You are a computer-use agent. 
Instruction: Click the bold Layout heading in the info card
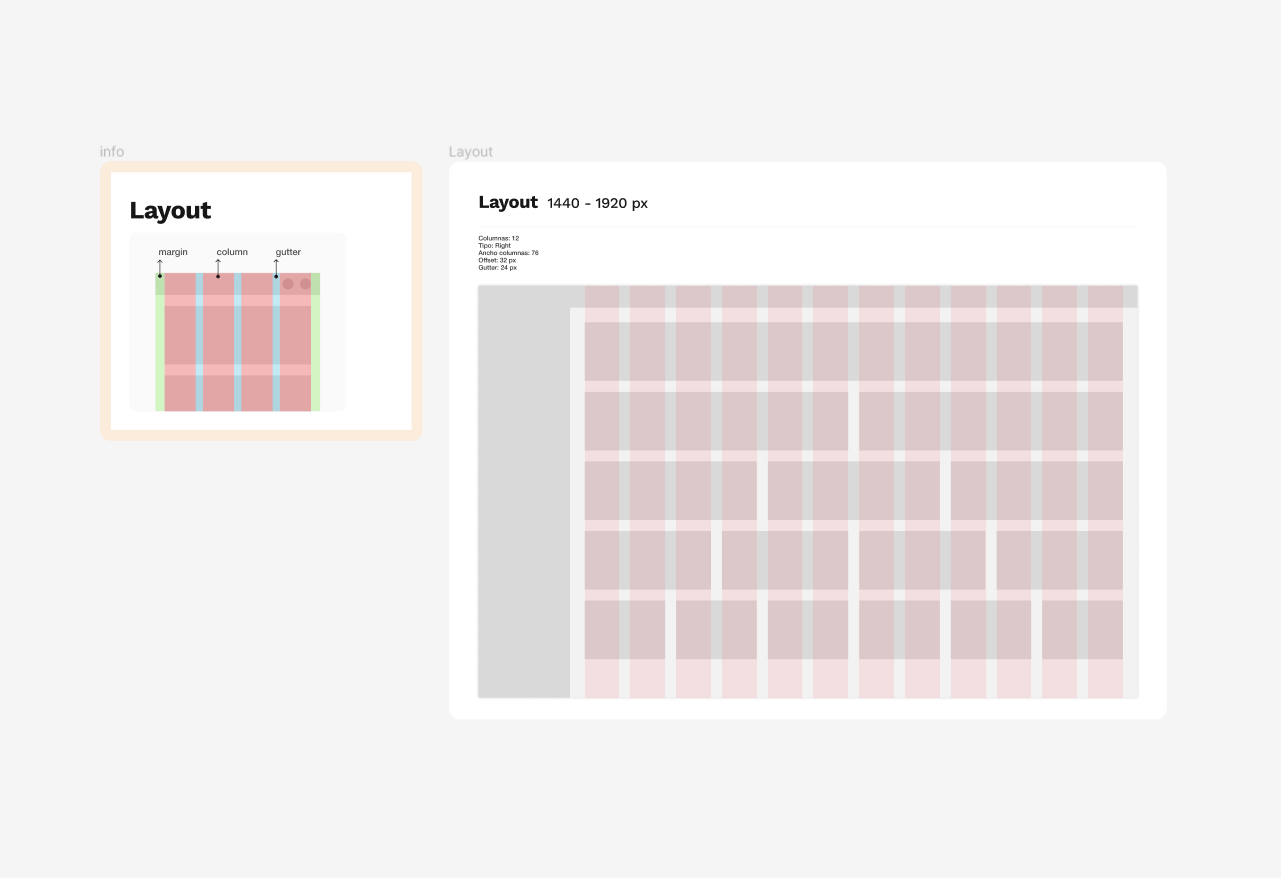click(170, 211)
